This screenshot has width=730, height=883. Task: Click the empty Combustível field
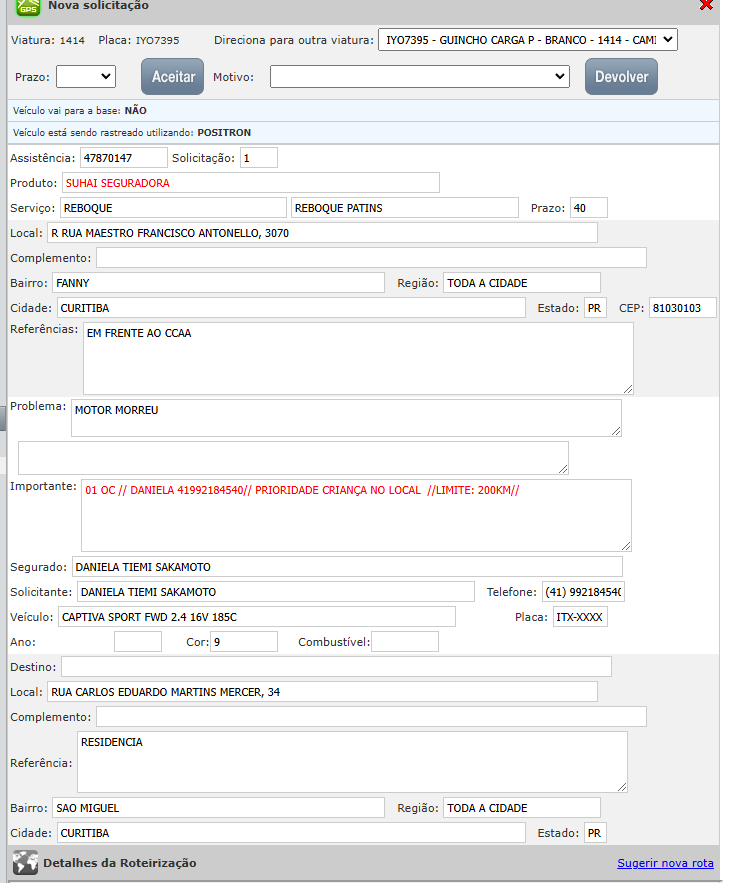tap(404, 642)
